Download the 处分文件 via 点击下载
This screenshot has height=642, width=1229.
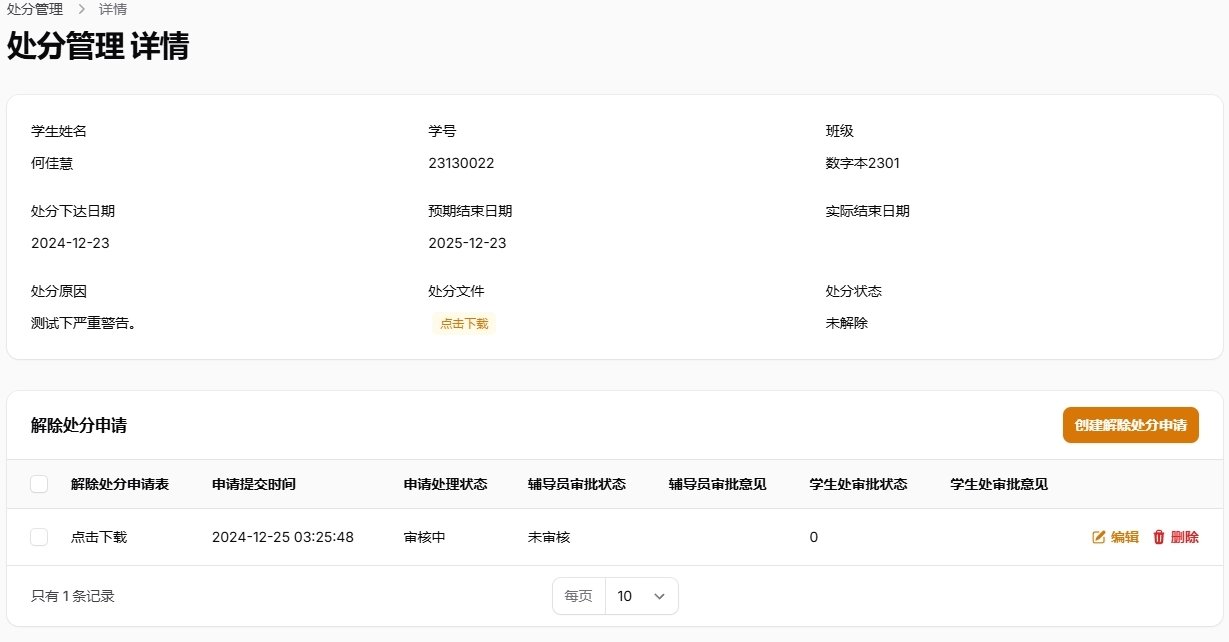coord(463,323)
